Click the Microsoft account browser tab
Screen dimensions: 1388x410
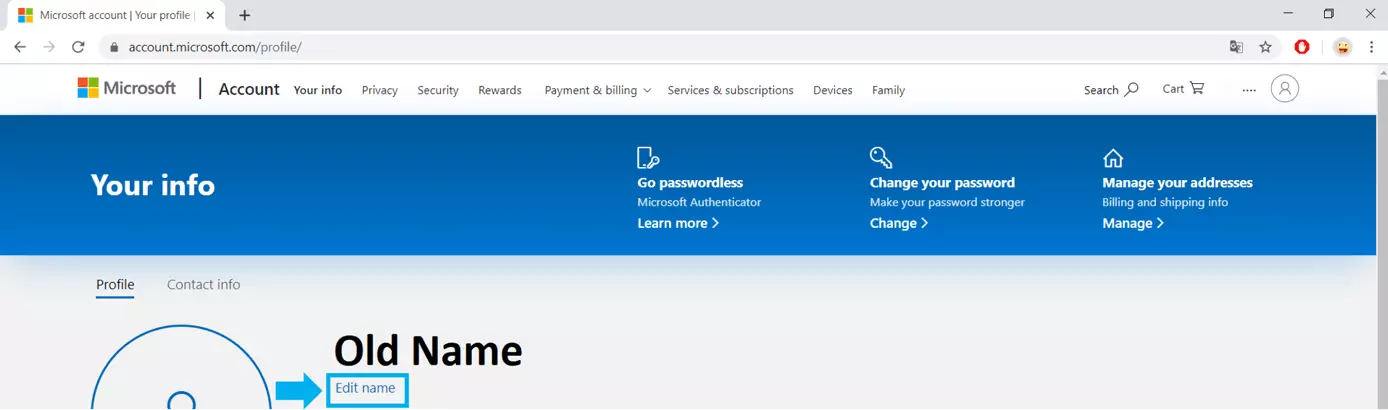coord(118,15)
